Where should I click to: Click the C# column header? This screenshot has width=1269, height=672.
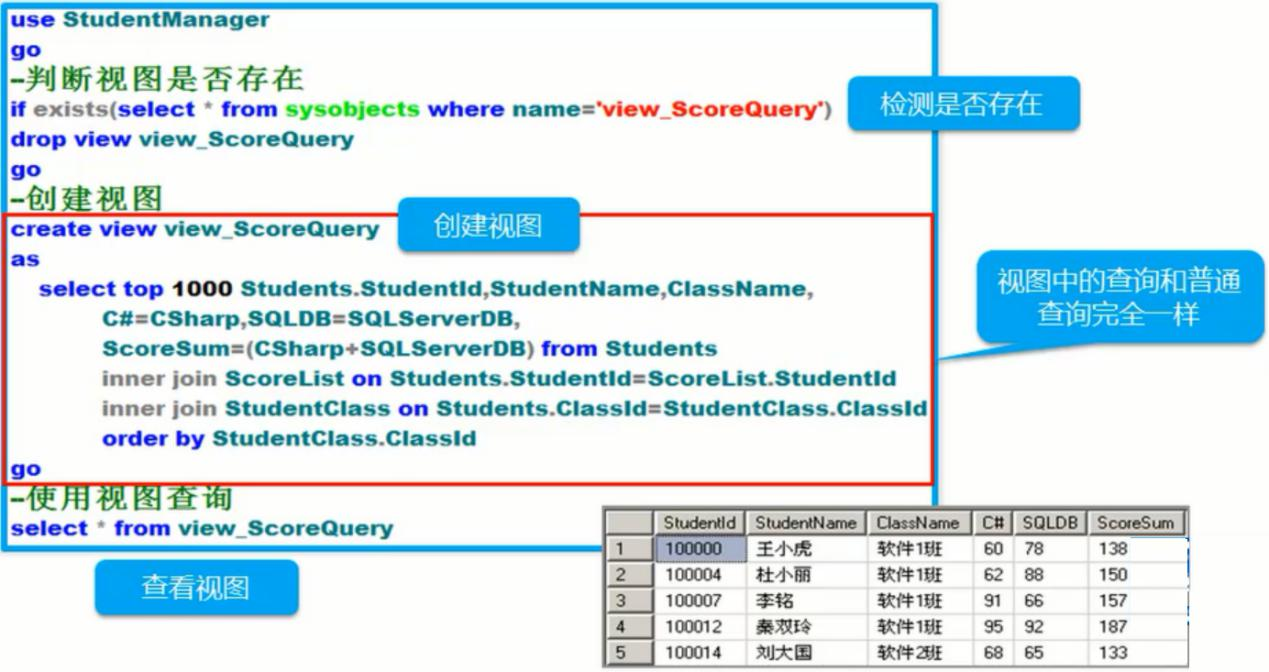click(x=992, y=522)
